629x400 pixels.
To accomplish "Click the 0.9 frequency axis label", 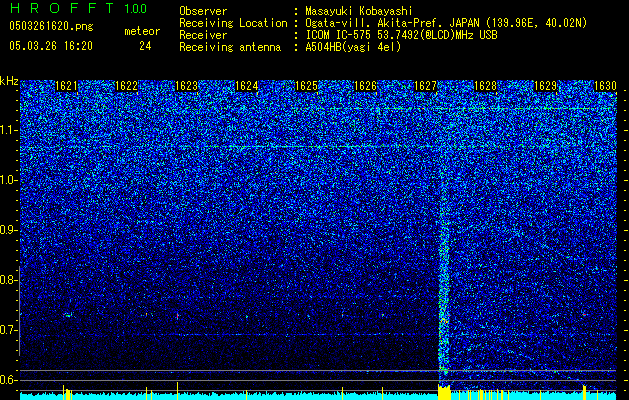I will coord(8,230).
